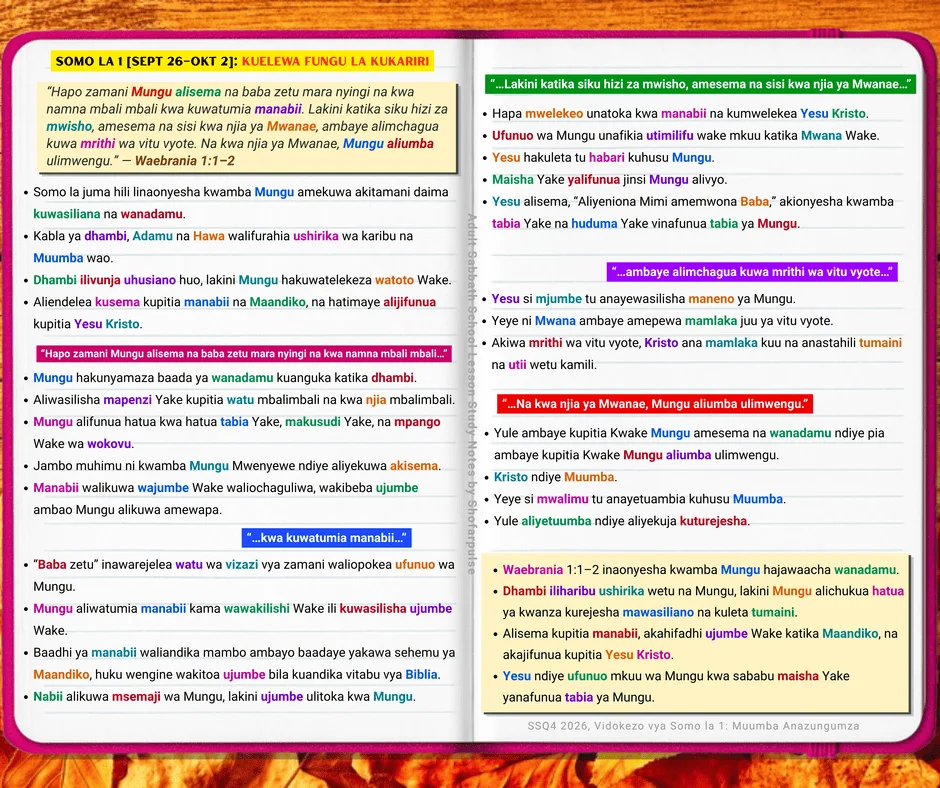Viewport: 940px width, 788px height.
Task: Click the purple banner "…ambaye alimchagua kuwa mrithi wa vitu vyote…"
Action: [752, 272]
